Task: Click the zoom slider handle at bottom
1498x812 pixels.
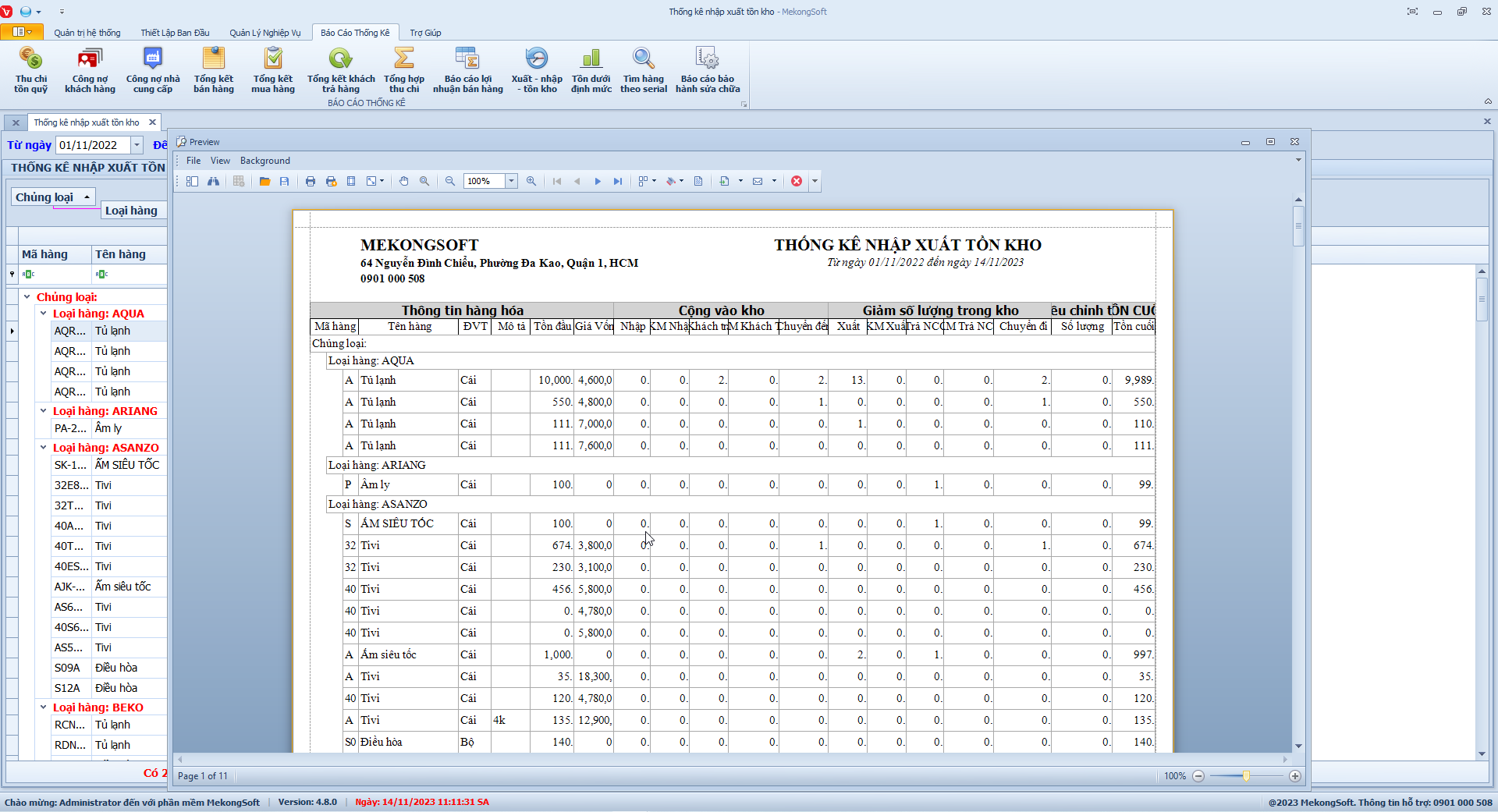Action: (1246, 776)
